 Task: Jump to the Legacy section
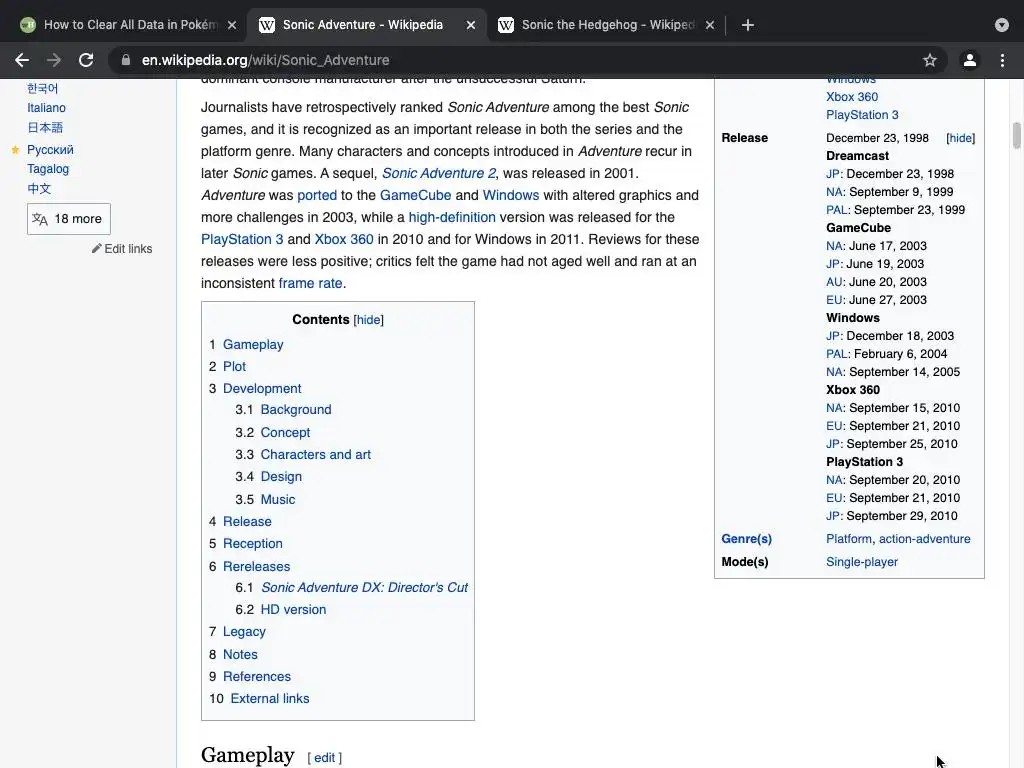pos(244,632)
